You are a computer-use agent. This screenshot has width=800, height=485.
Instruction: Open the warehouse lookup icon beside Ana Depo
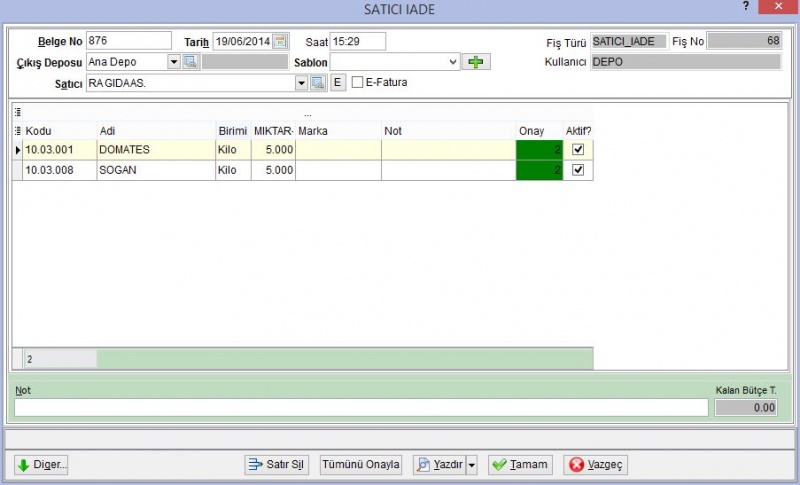tap(191, 62)
